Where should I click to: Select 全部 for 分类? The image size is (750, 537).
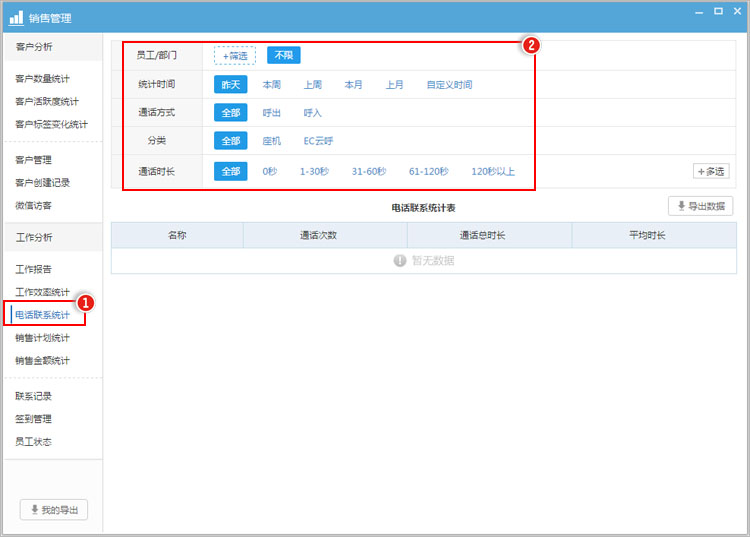pos(231,141)
